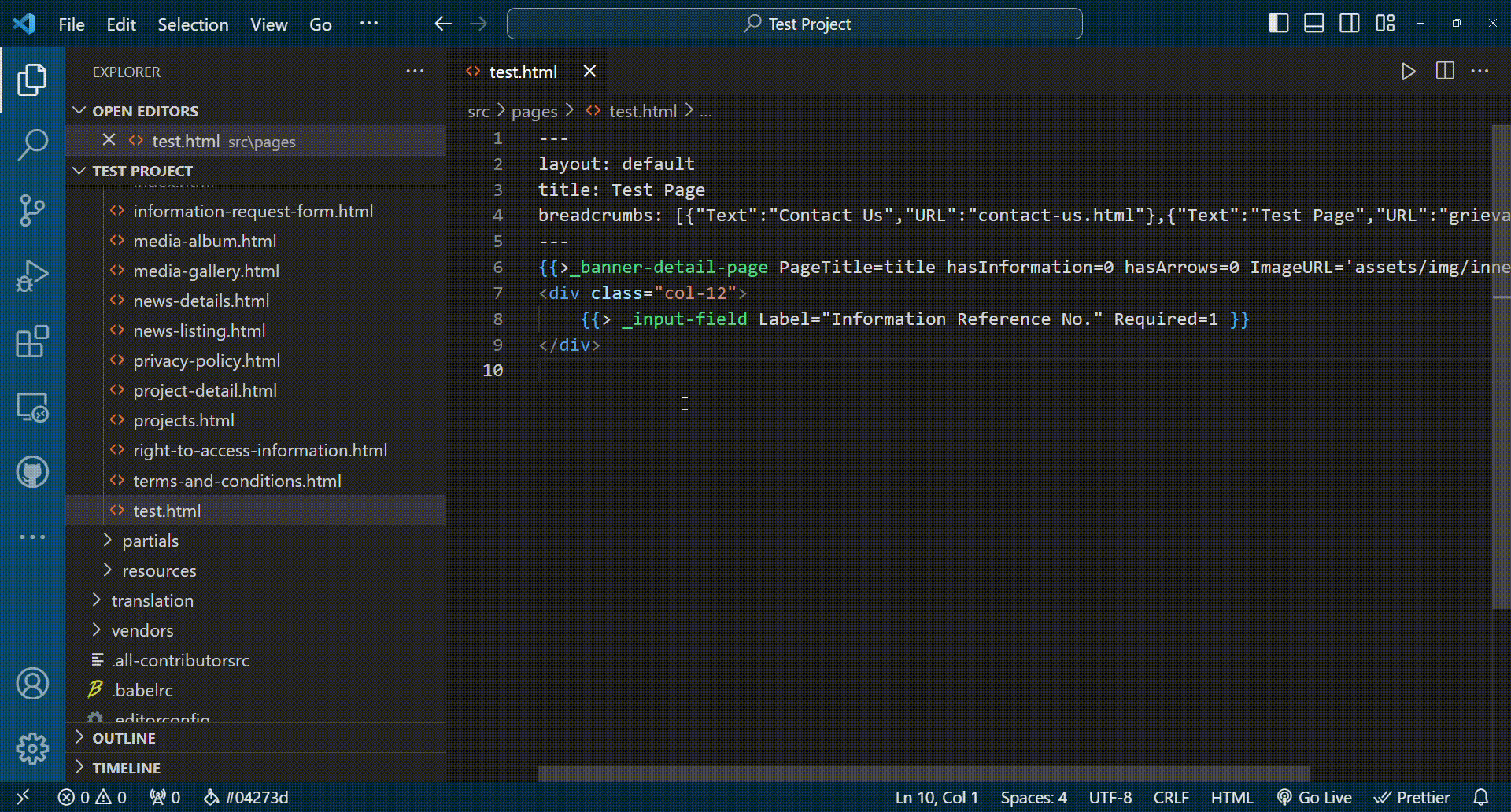The image size is (1511, 812).
Task: Expand the vendors folder
Action: [x=257, y=630]
